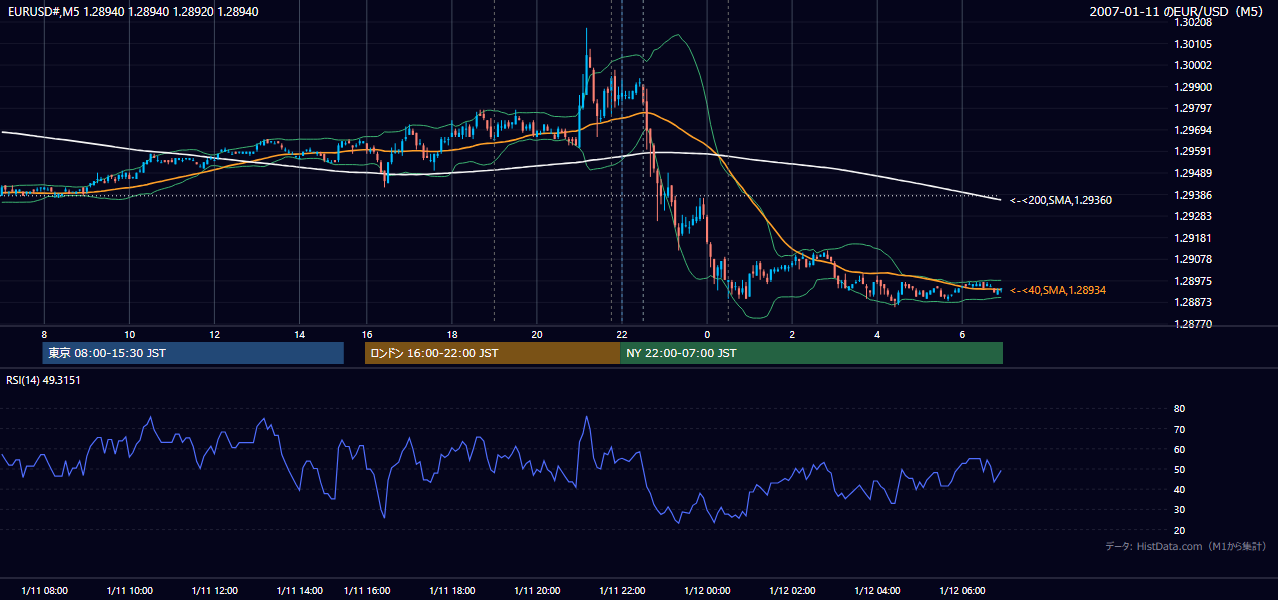Select the 東京 08:00-15:30 JST session bar
1278x600 pixels.
(193, 353)
